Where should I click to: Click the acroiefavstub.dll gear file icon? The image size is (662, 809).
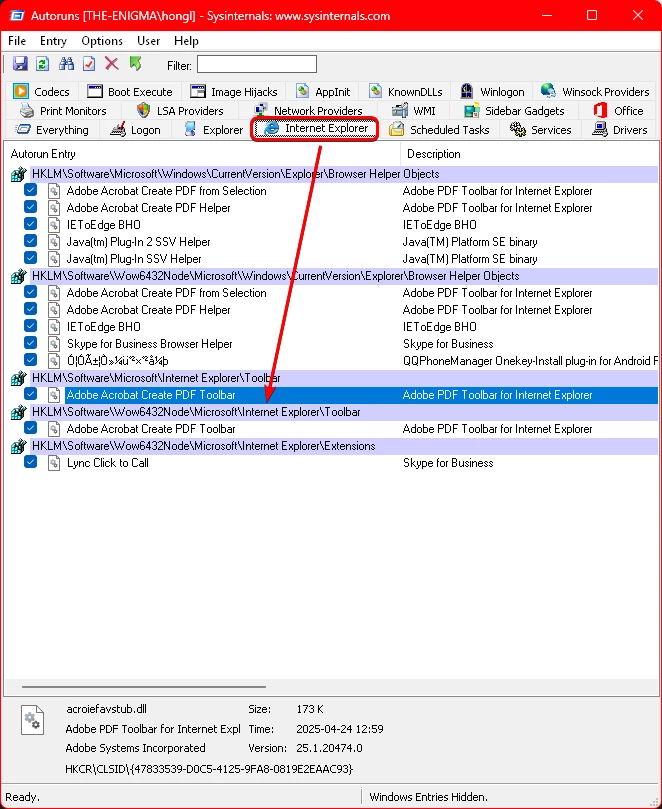coord(32,720)
